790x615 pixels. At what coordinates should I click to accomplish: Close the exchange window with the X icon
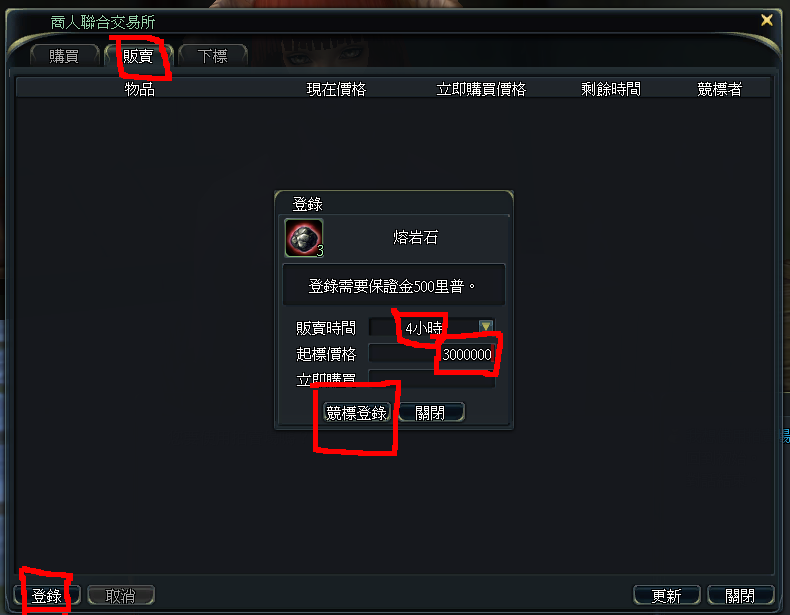point(766,20)
